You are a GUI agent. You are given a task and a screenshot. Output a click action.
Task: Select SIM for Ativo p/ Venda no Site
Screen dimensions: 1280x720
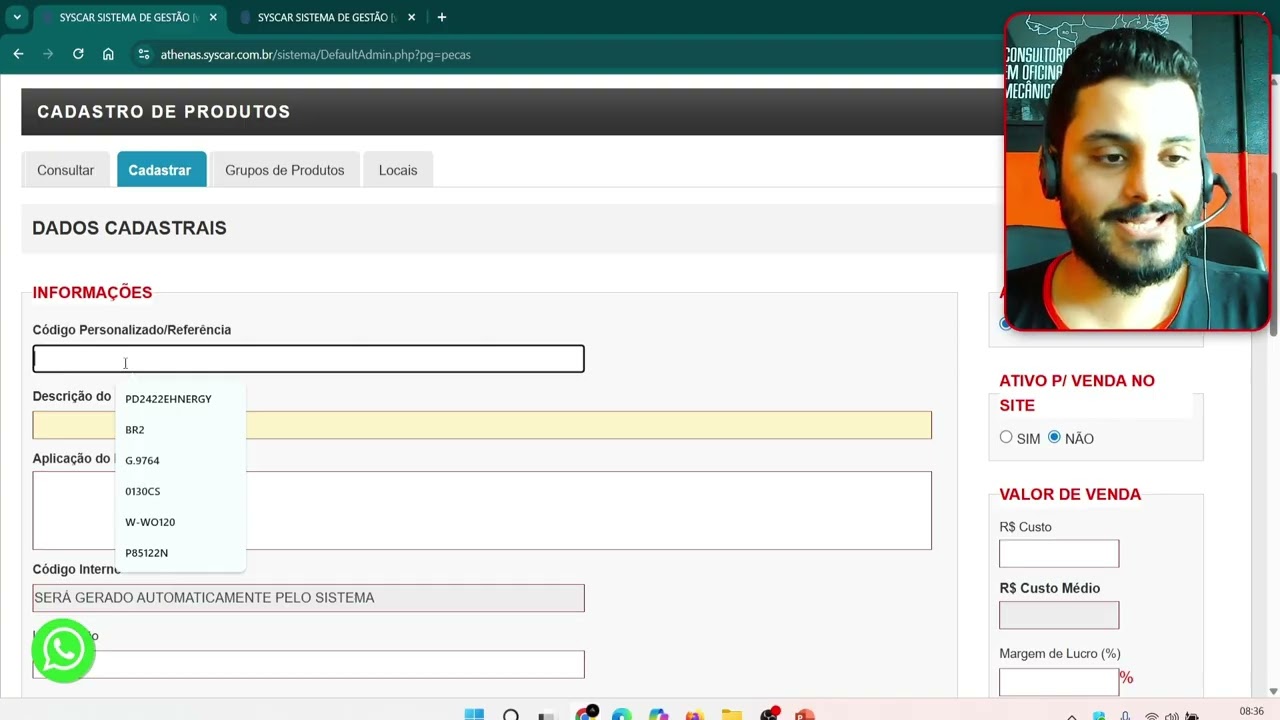tap(1006, 437)
